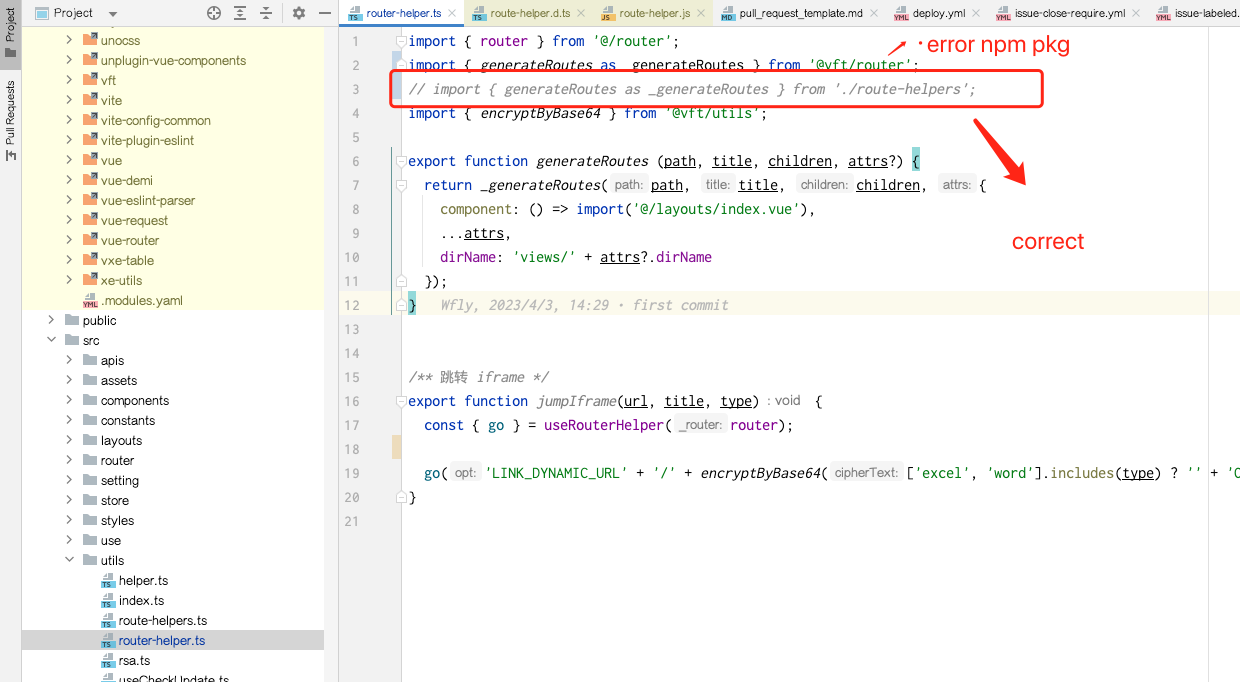
Task: Close the router-helper.ts tab
Action: click(451, 13)
